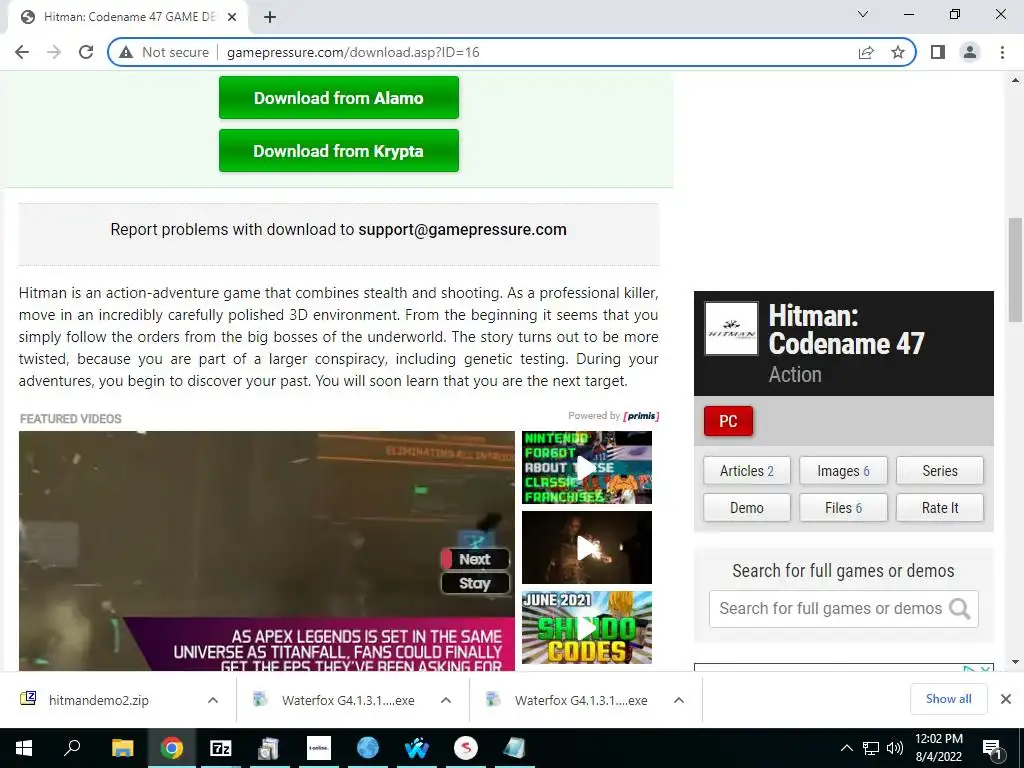1024x768 pixels.
Task: Click Stay on the featured video
Action: click(475, 583)
